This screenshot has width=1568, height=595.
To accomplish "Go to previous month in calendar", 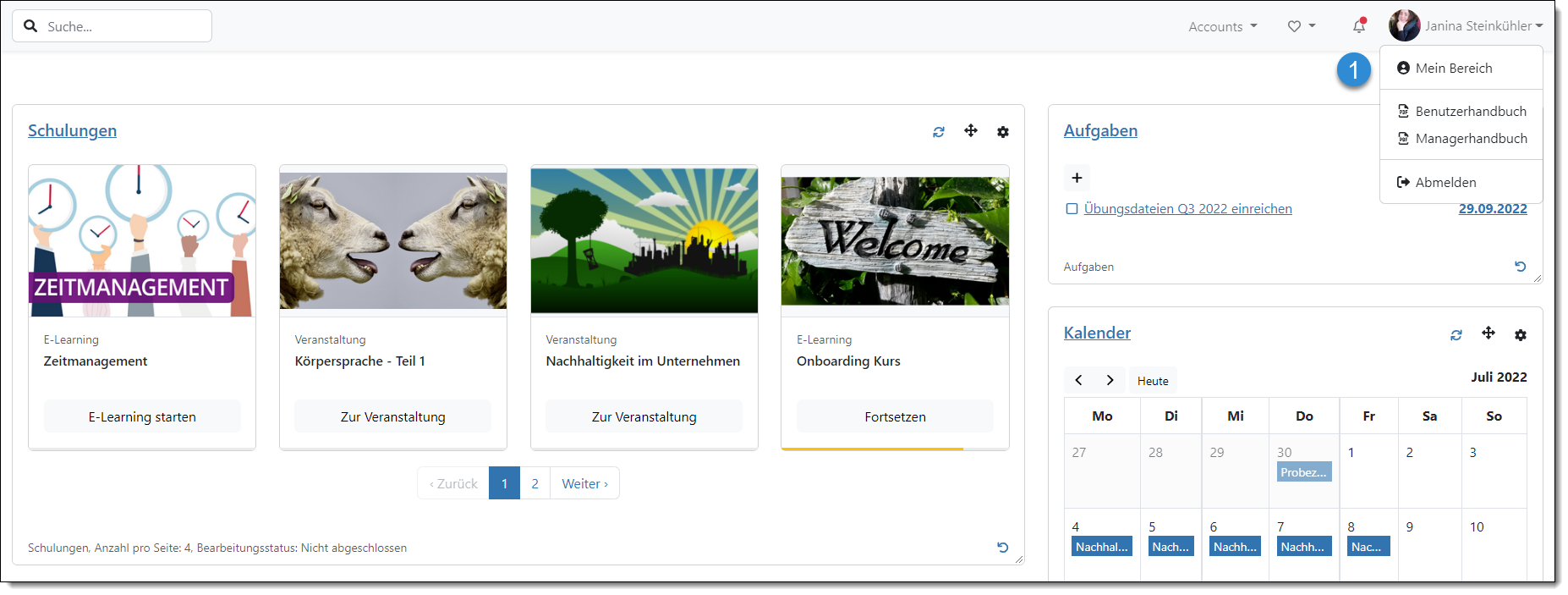I will [x=1078, y=380].
